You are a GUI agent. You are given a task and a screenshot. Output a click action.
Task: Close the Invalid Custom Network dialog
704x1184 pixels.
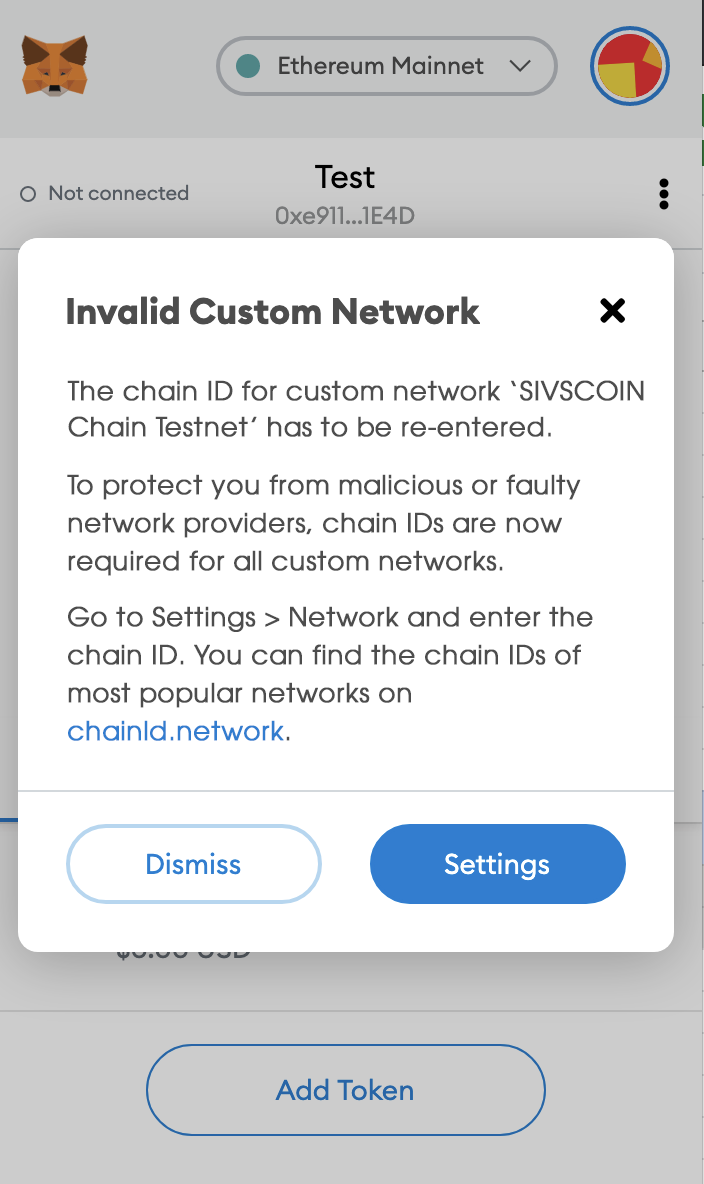tap(612, 311)
